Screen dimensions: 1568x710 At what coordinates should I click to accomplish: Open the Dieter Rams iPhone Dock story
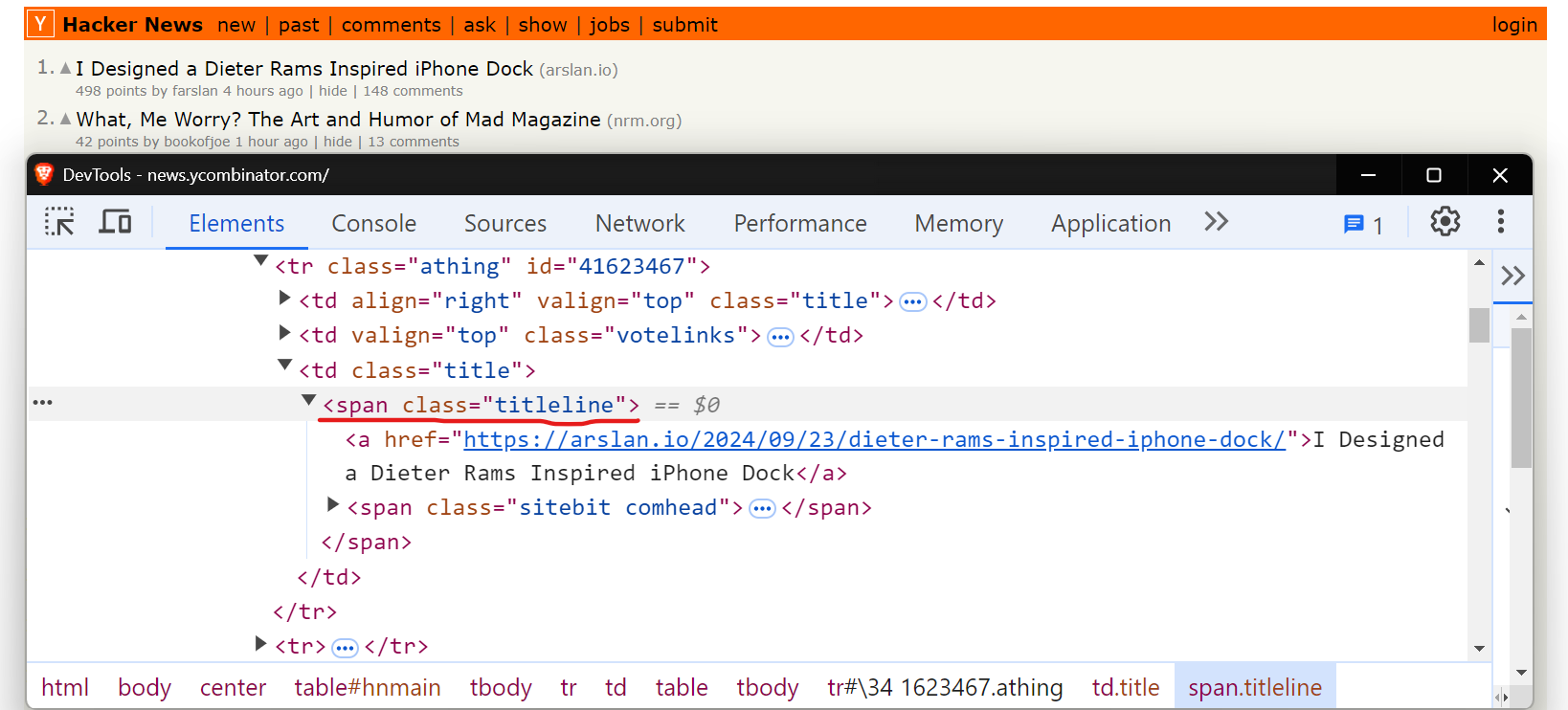[304, 69]
